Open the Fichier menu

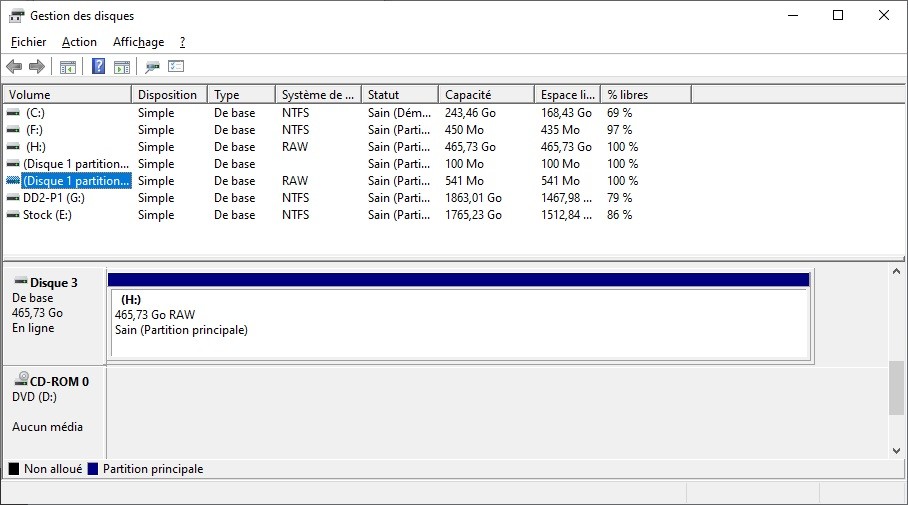[x=28, y=42]
